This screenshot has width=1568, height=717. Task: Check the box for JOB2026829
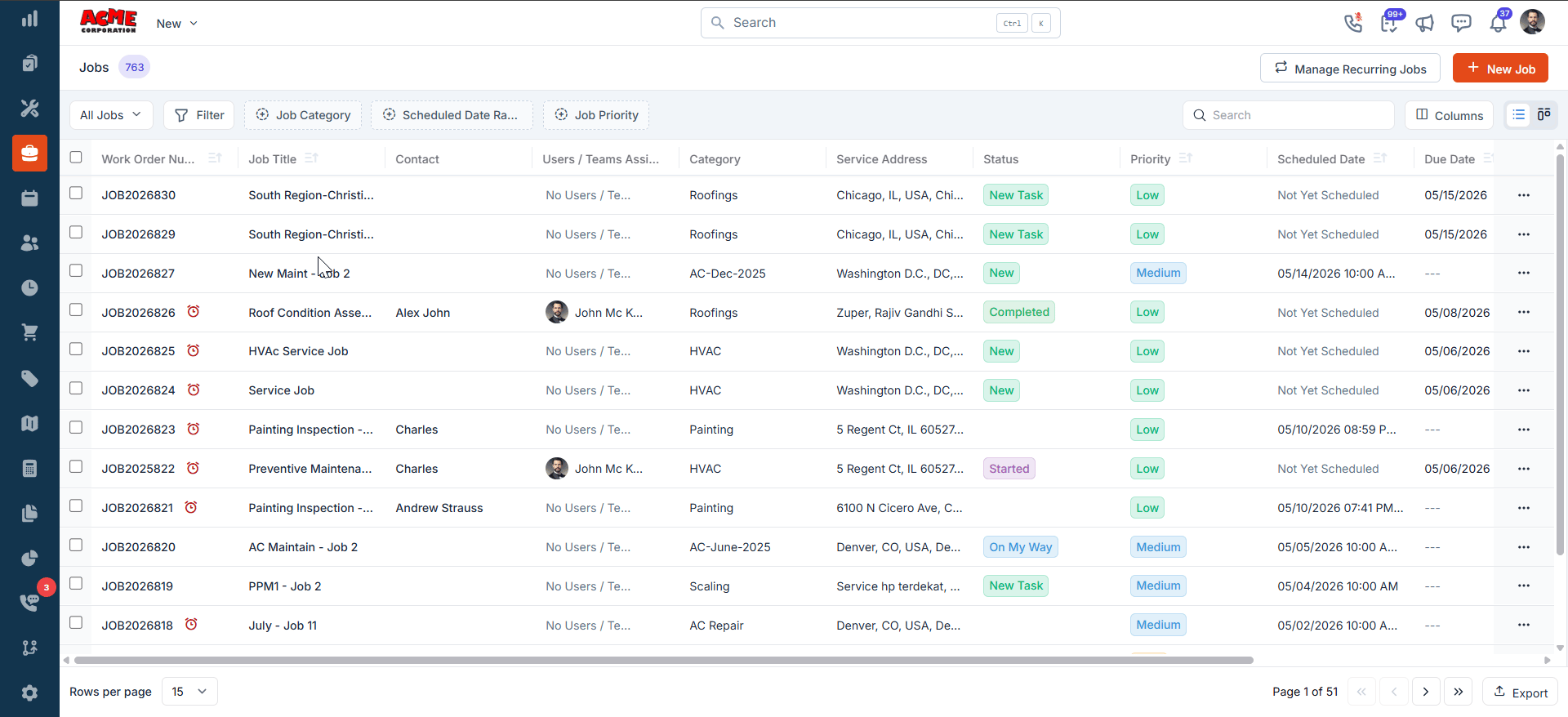tap(76, 232)
